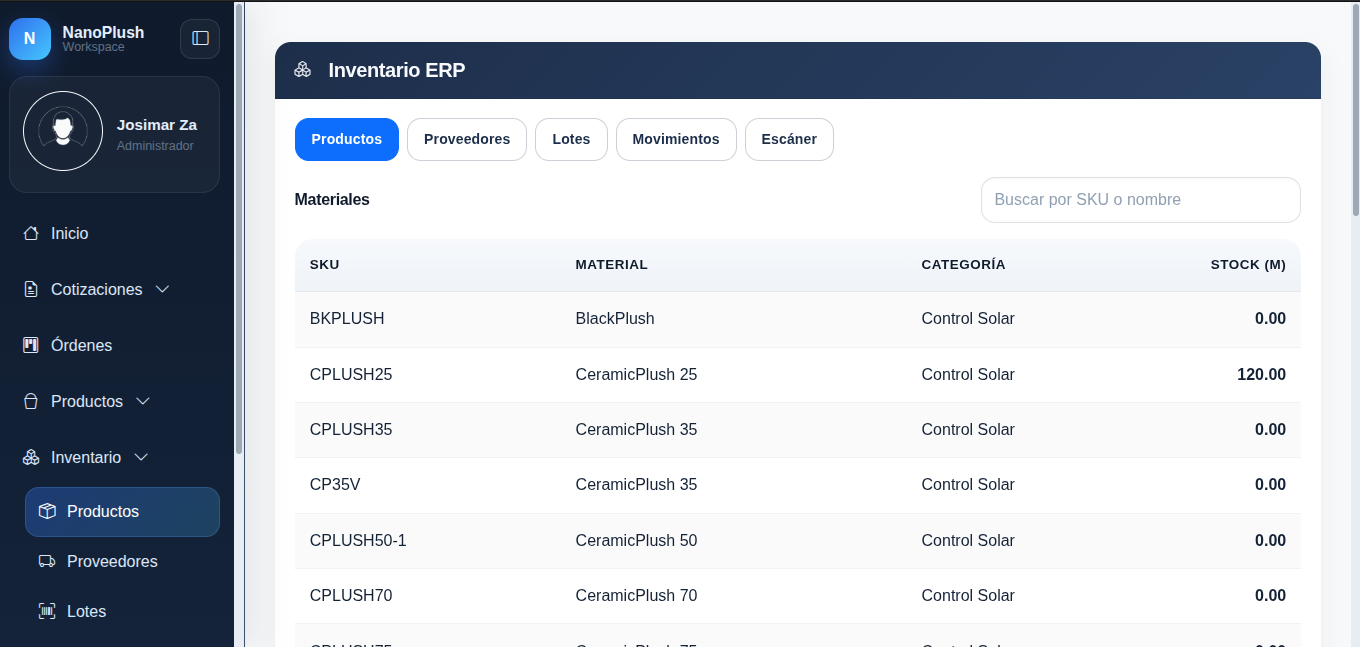Screen dimensions: 1360x647
Task: Click the CeramicPlush 70 material name
Action: 636,596
